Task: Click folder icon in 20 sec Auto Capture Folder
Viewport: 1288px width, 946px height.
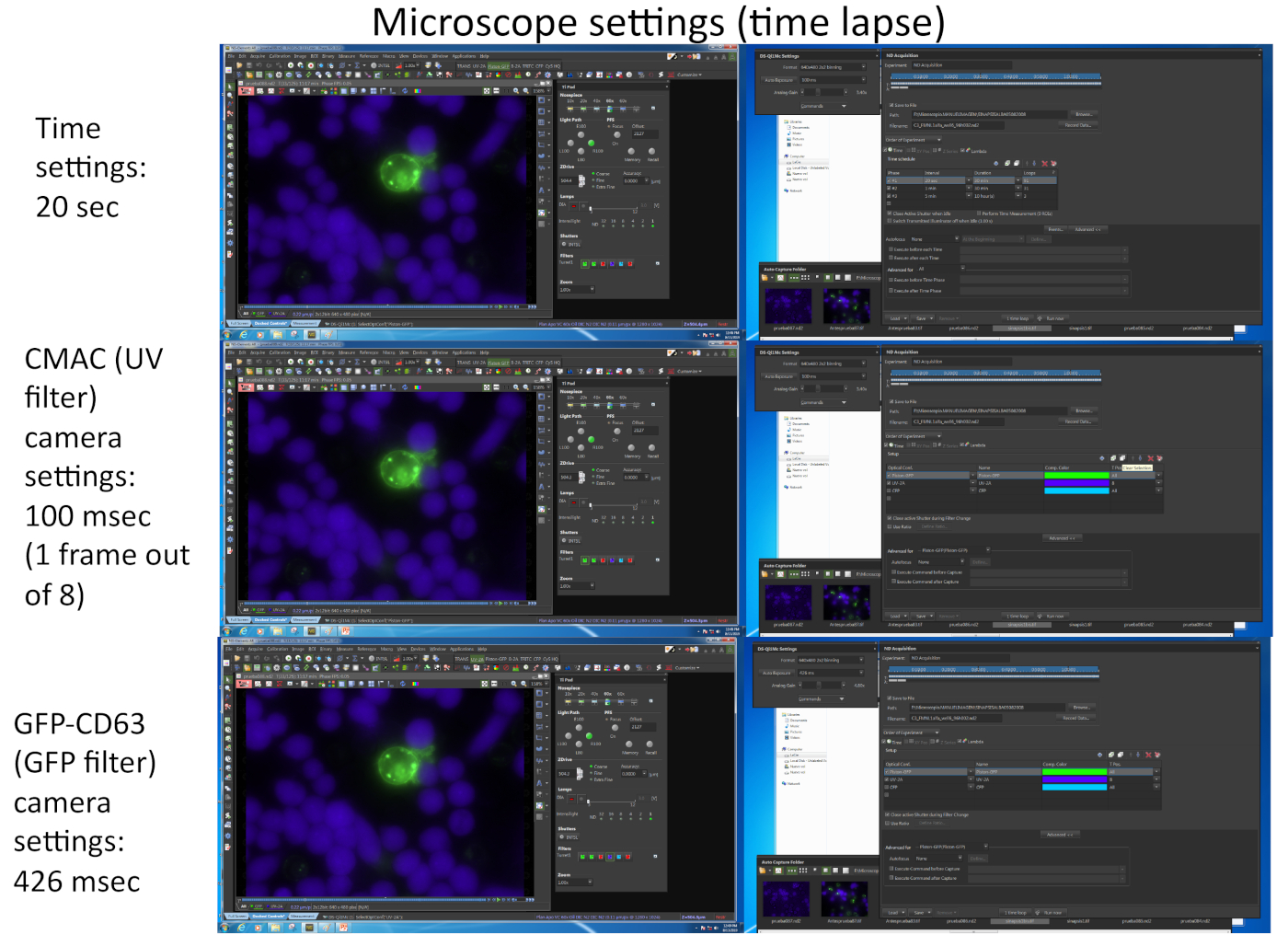Action: (765, 277)
